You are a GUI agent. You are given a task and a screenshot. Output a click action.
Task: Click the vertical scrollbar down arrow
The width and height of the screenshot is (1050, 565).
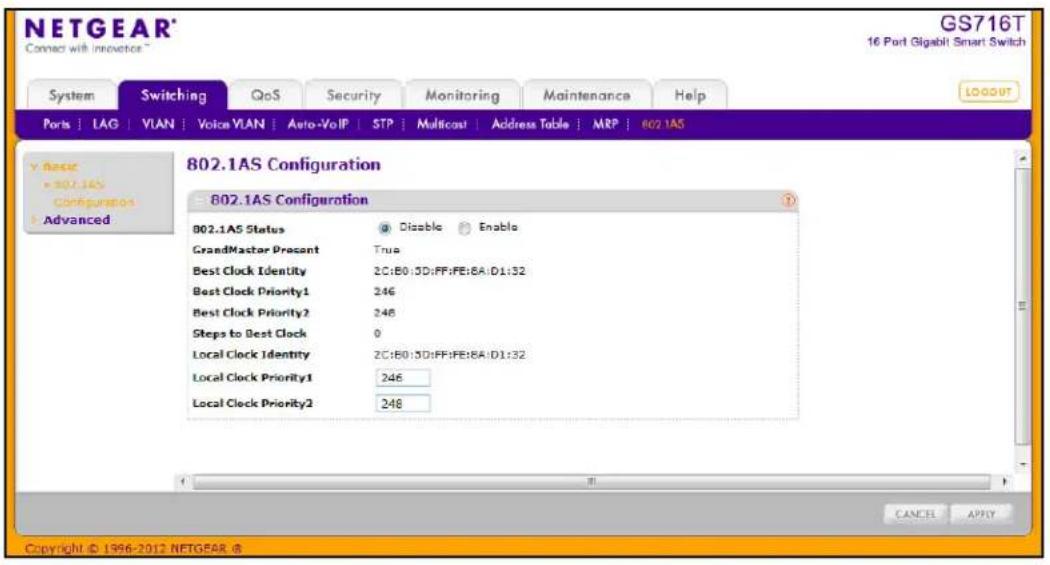coord(1022,464)
